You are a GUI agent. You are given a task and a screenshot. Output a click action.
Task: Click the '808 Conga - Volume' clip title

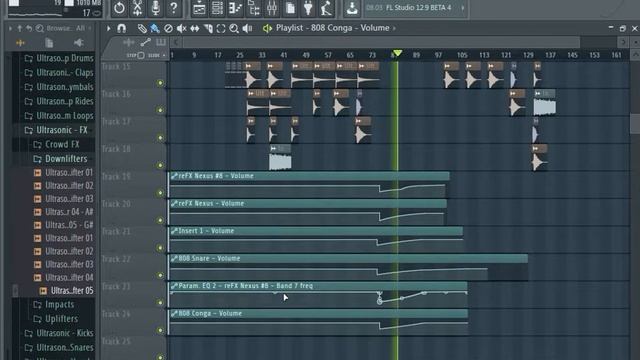pyautogui.click(x=210, y=313)
